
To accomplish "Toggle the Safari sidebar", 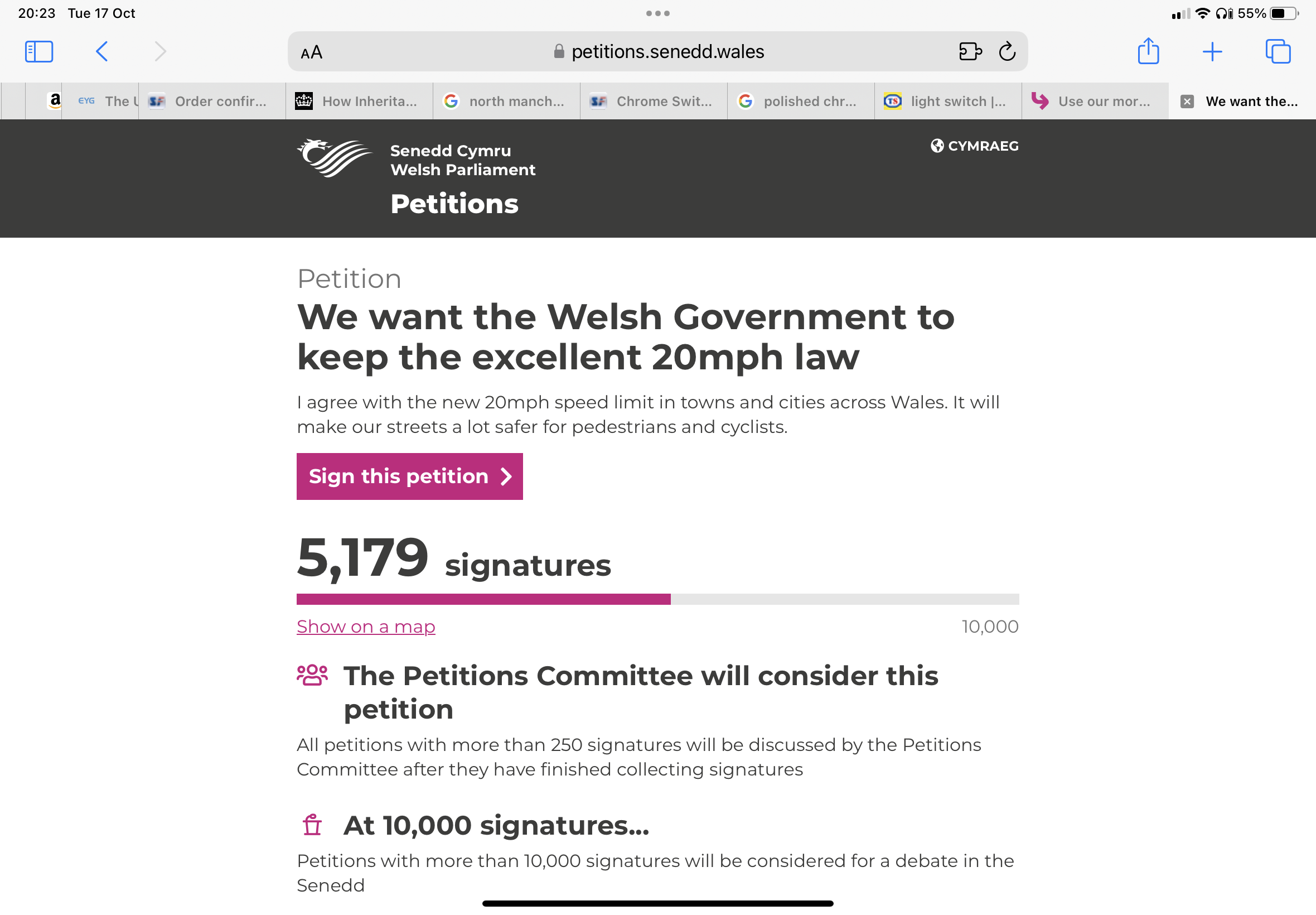I will pos(39,51).
